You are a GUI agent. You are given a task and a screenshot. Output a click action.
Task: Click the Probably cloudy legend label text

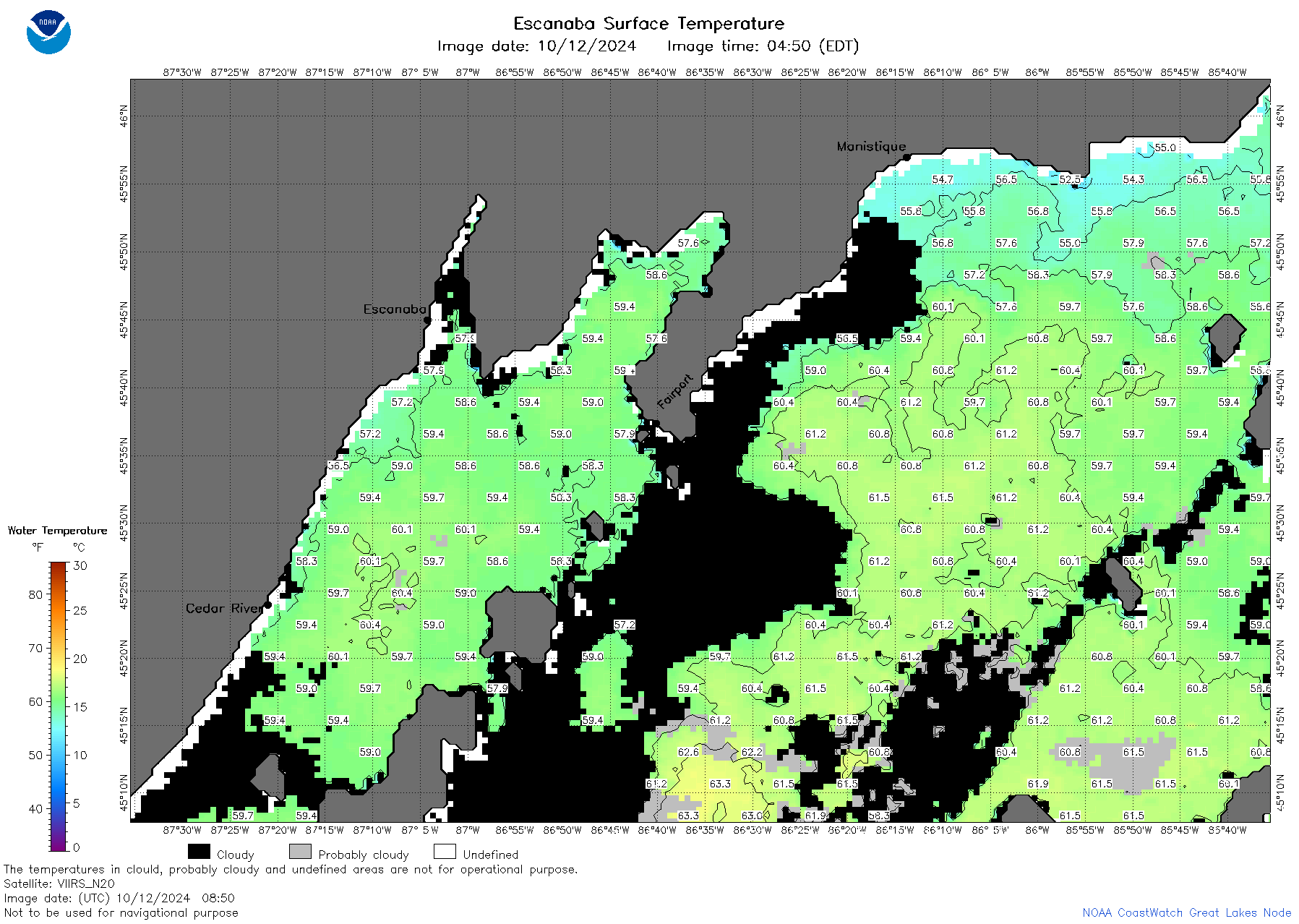coord(364,855)
